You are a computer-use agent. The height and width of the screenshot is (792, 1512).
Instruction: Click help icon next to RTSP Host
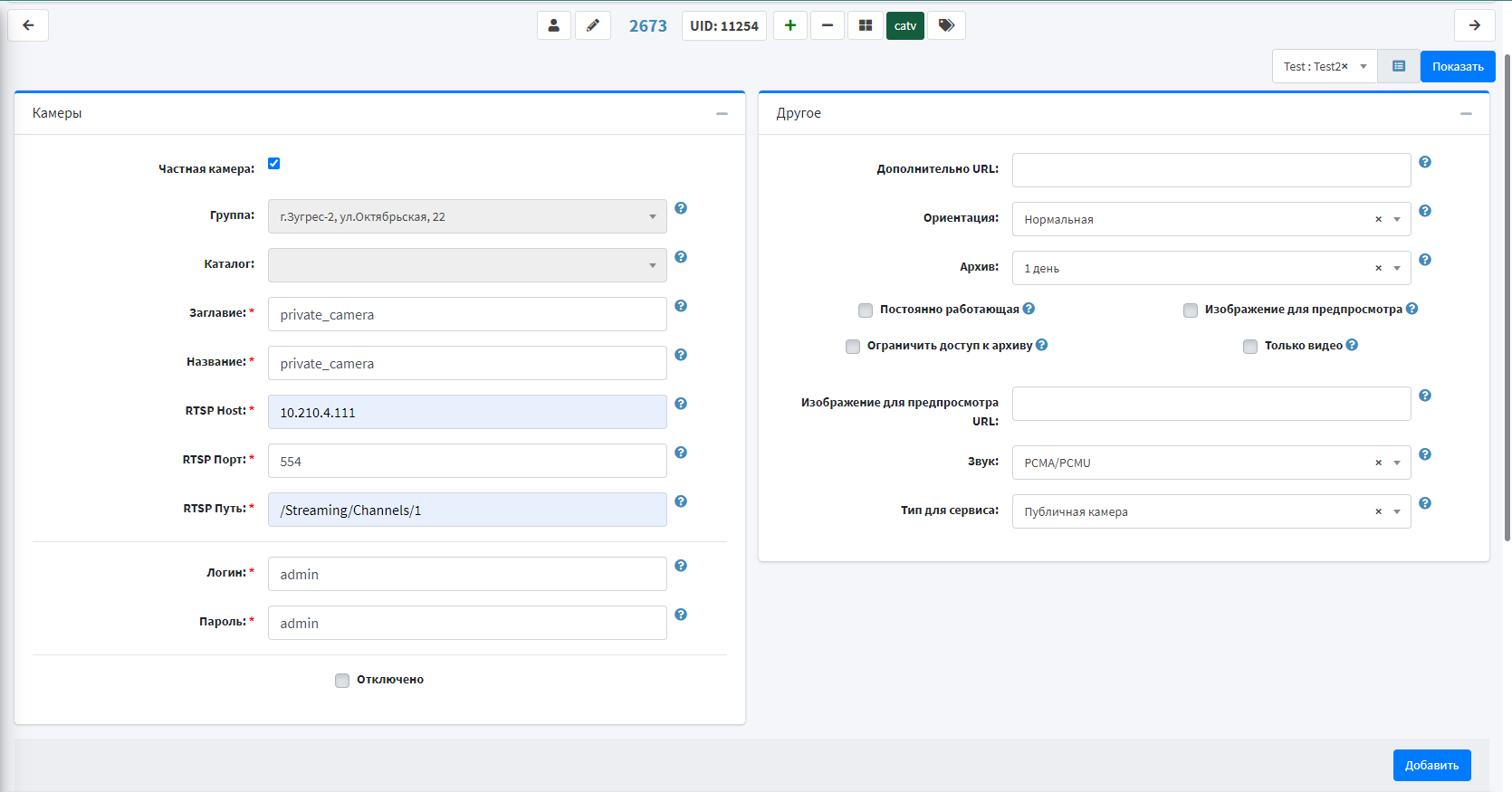click(681, 404)
